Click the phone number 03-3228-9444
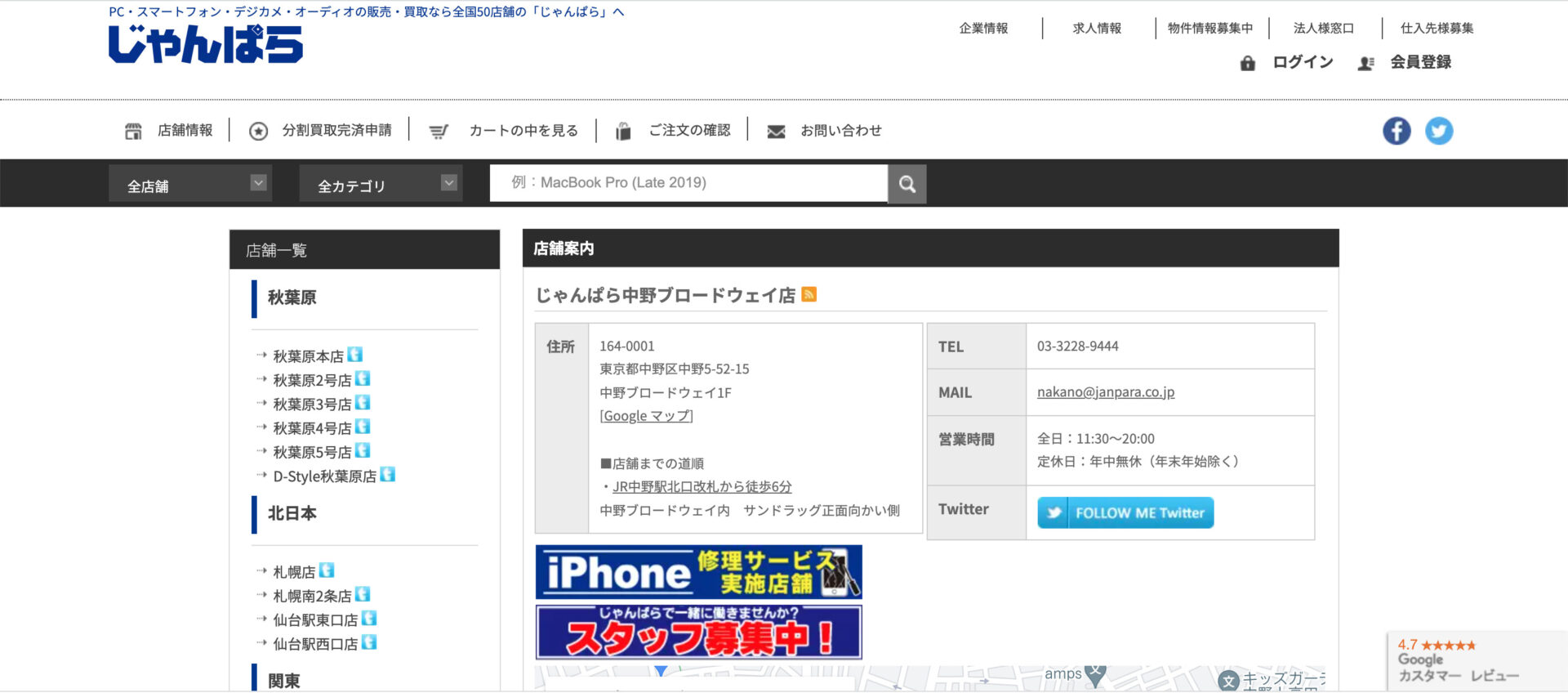Image resolution: width=1568 pixels, height=693 pixels. [x=1077, y=346]
